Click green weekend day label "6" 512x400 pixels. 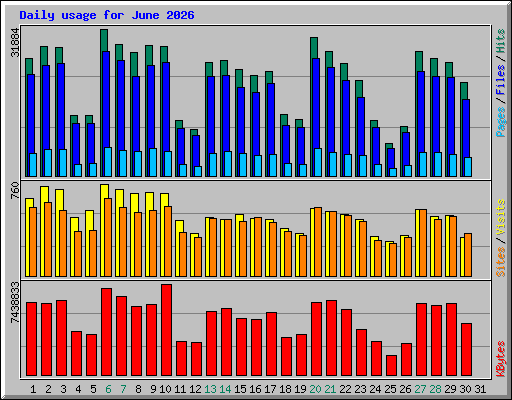tap(108, 389)
